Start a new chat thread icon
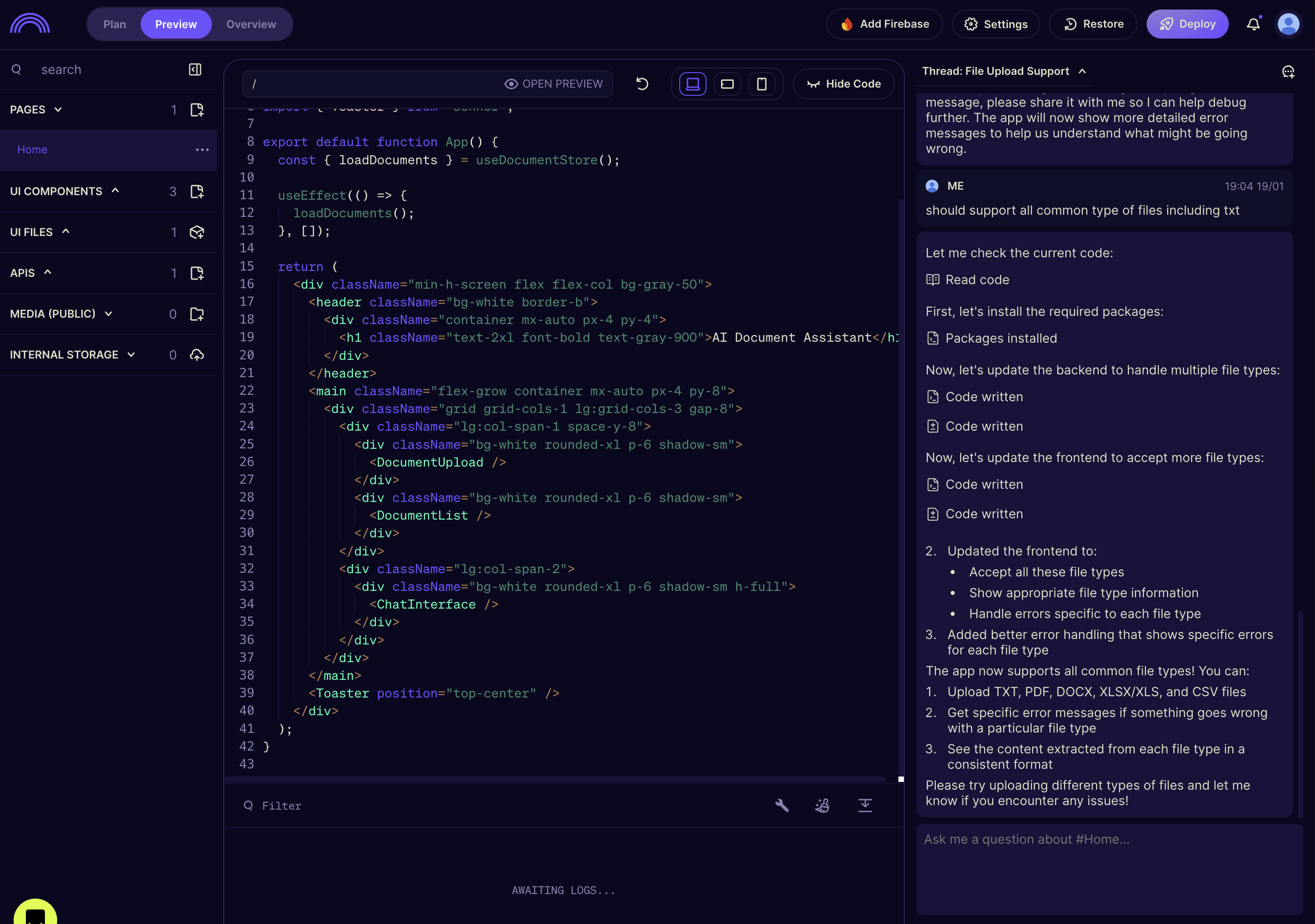This screenshot has width=1315, height=924. tap(1288, 72)
